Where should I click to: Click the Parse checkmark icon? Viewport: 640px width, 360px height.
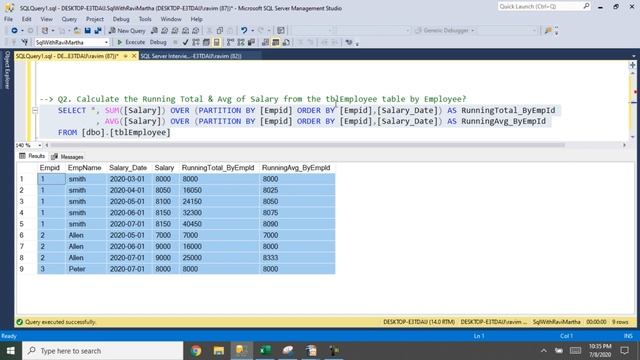pyautogui.click(x=185, y=42)
